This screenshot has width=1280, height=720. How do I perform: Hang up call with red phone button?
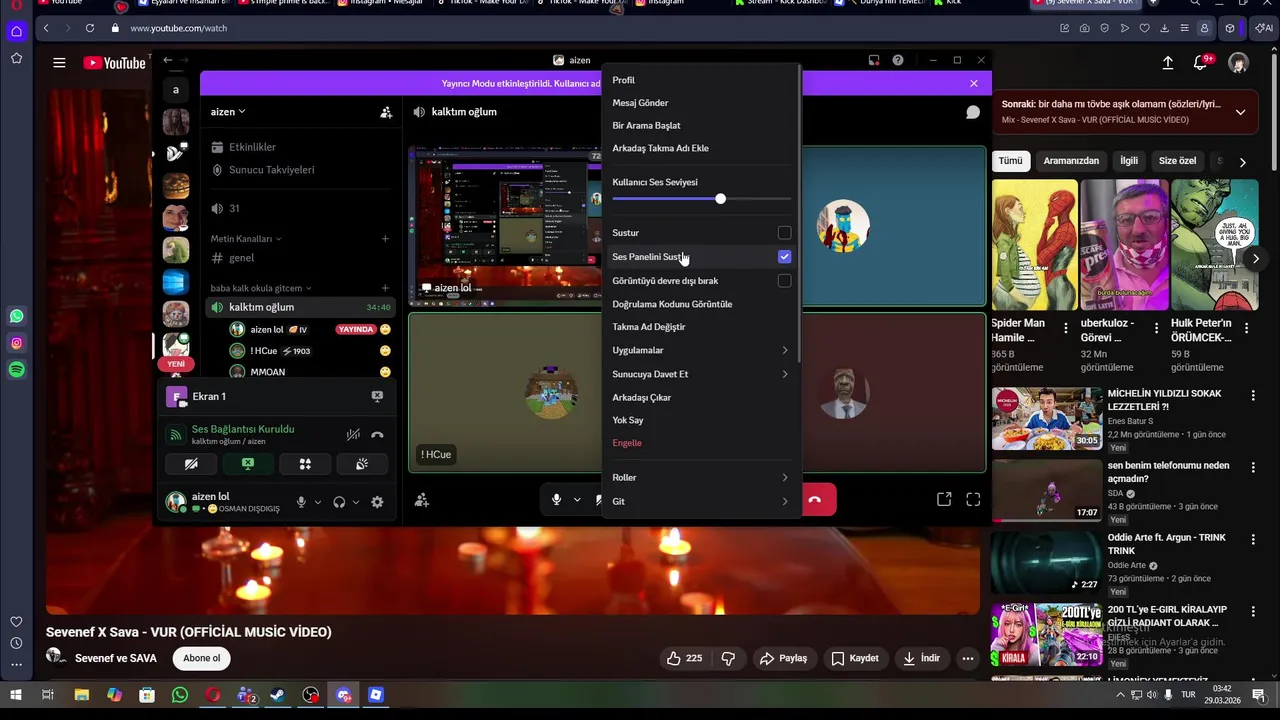pos(815,499)
